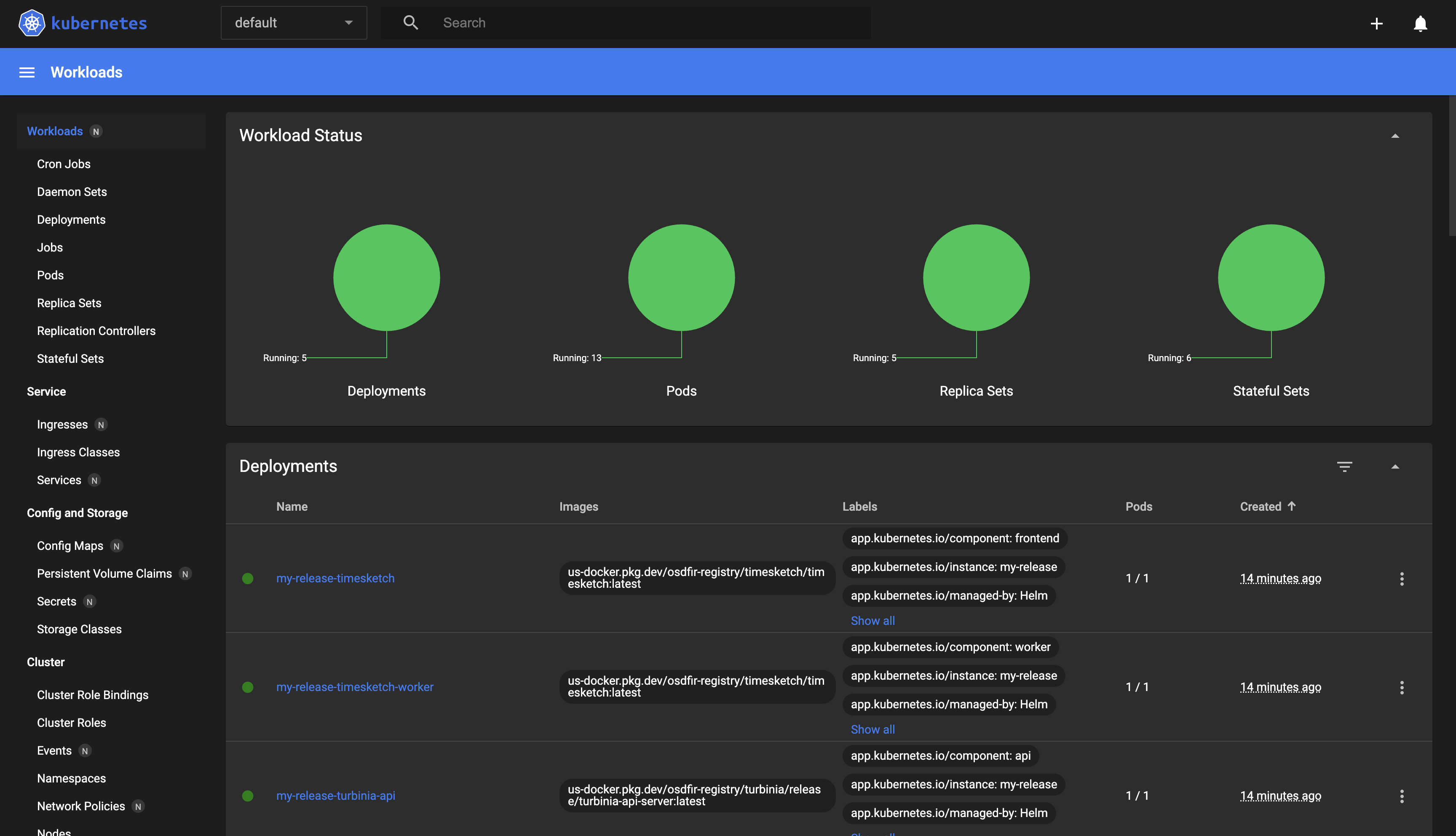Open Cluster Roles in the sidebar
The height and width of the screenshot is (836, 1456).
tap(71, 723)
